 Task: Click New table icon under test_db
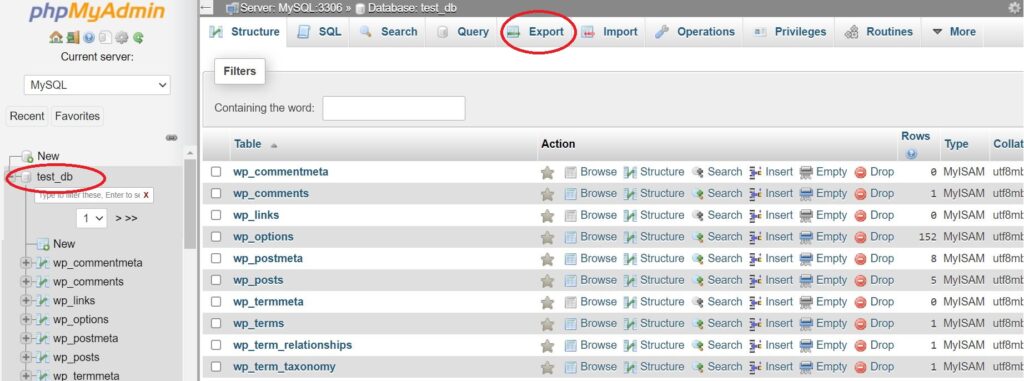pyautogui.click(x=43, y=244)
